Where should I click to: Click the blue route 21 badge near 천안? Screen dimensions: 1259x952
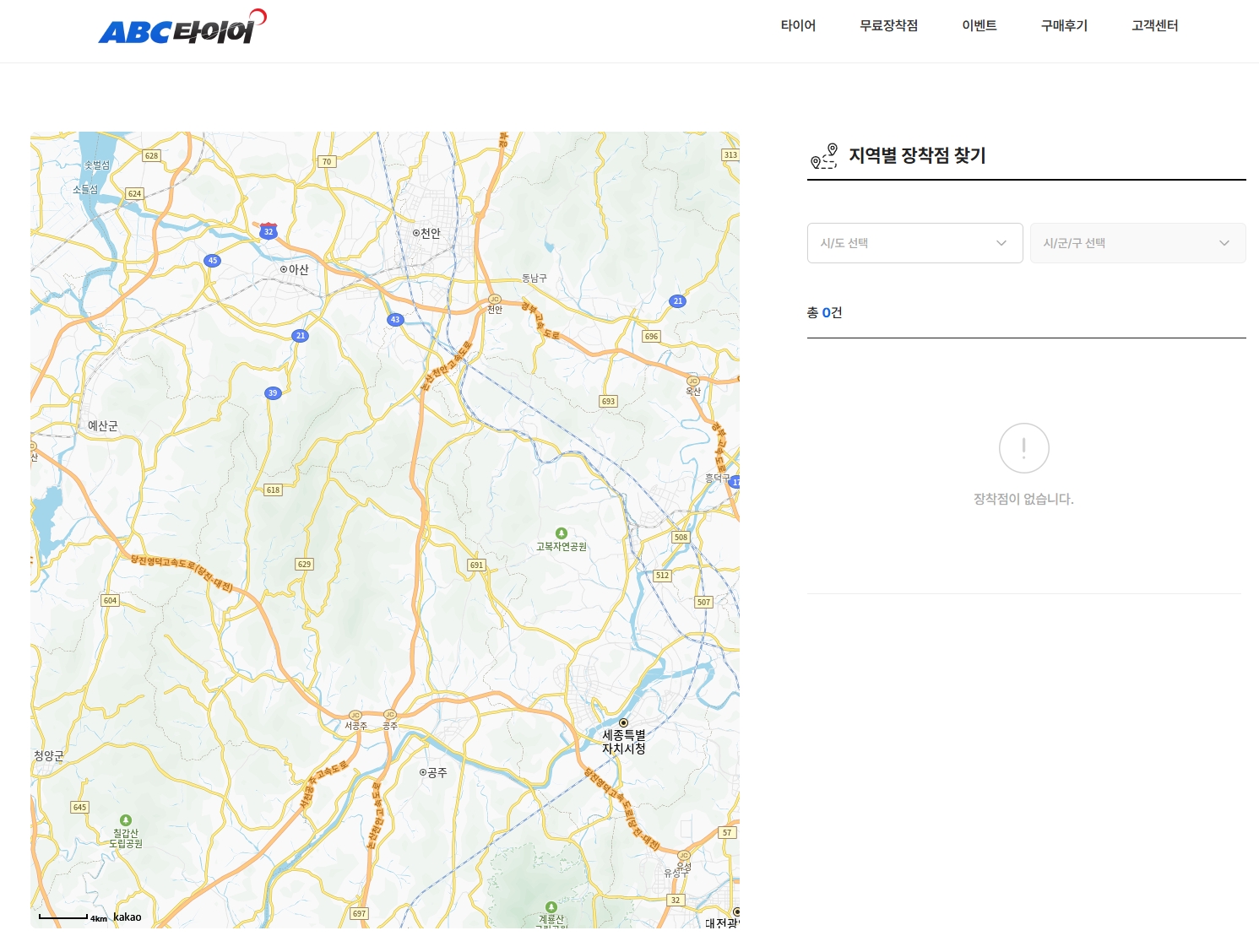[678, 300]
